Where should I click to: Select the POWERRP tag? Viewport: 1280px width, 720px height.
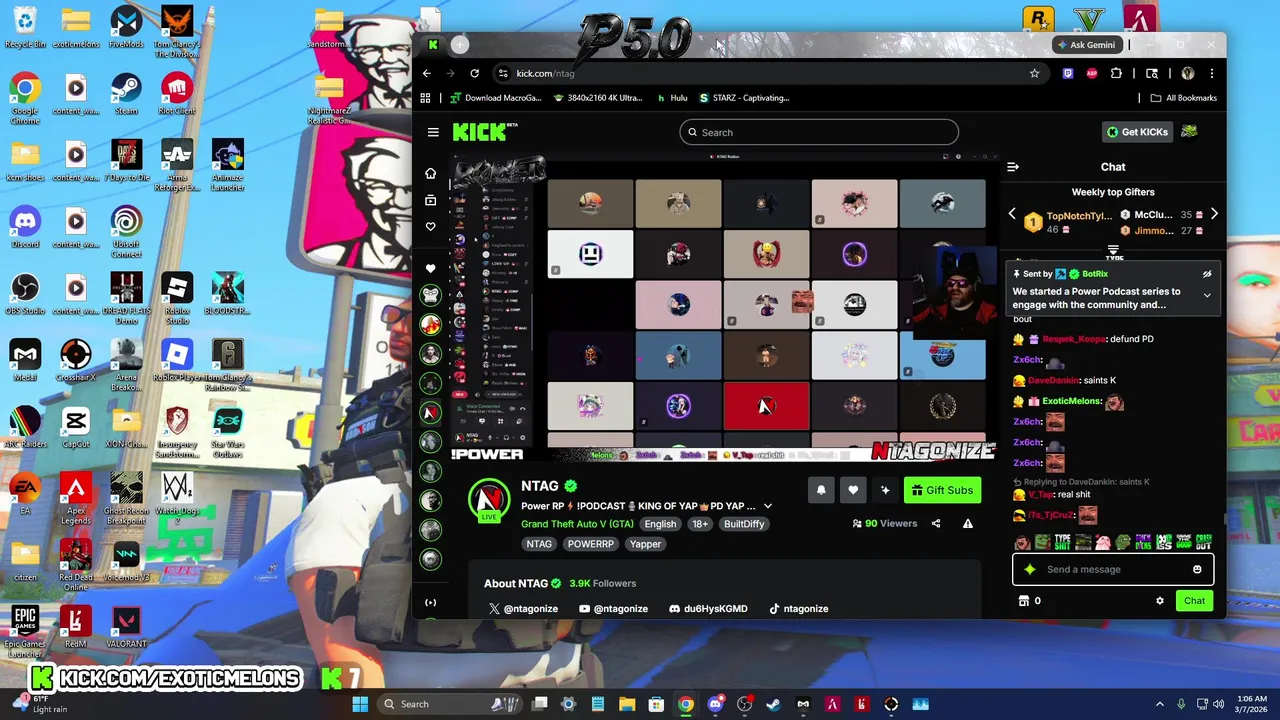pyautogui.click(x=590, y=544)
